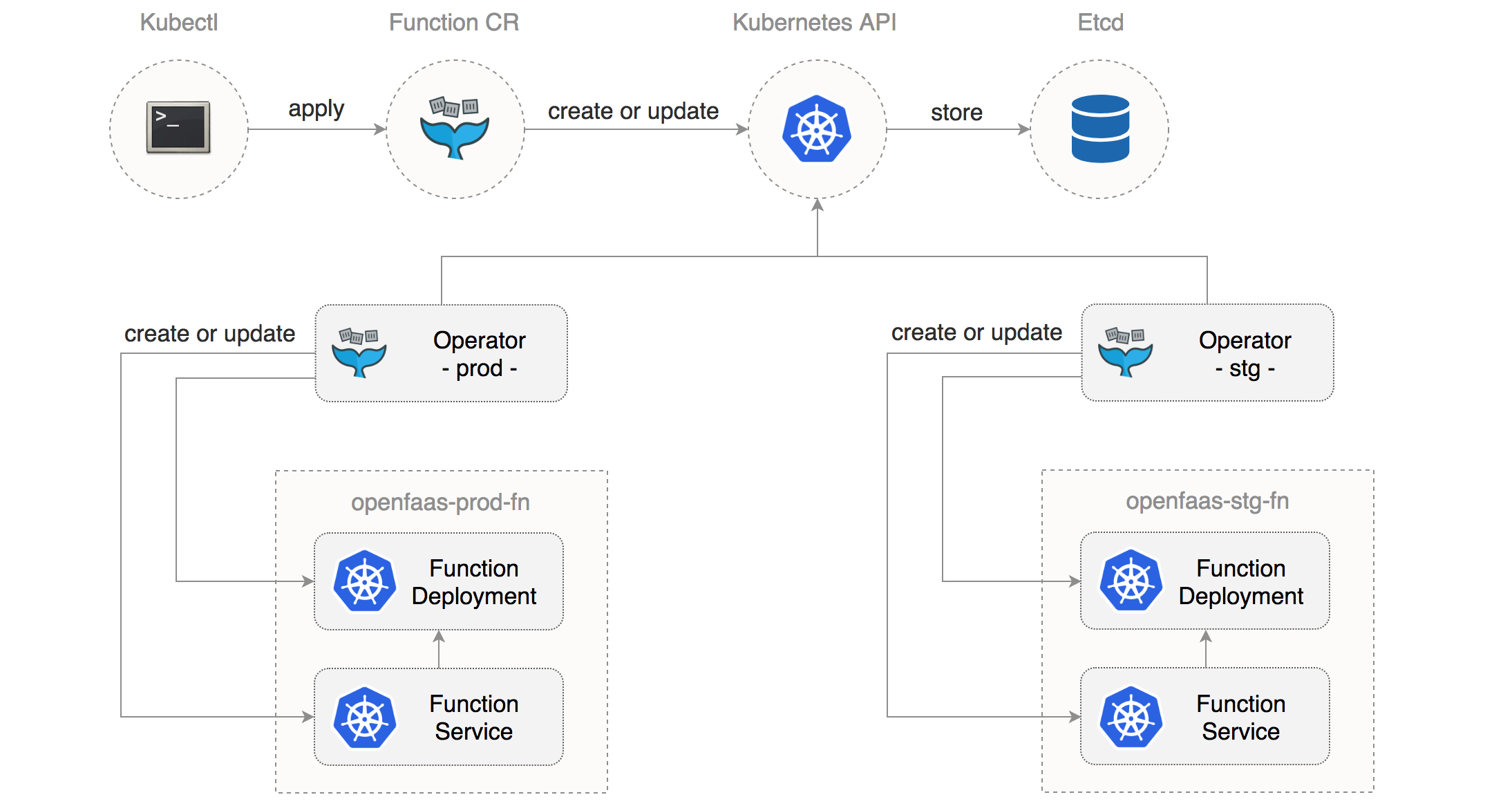The height and width of the screenshot is (806, 1512).
Task: Click the whale icon in Operator stg
Action: coord(1125,352)
